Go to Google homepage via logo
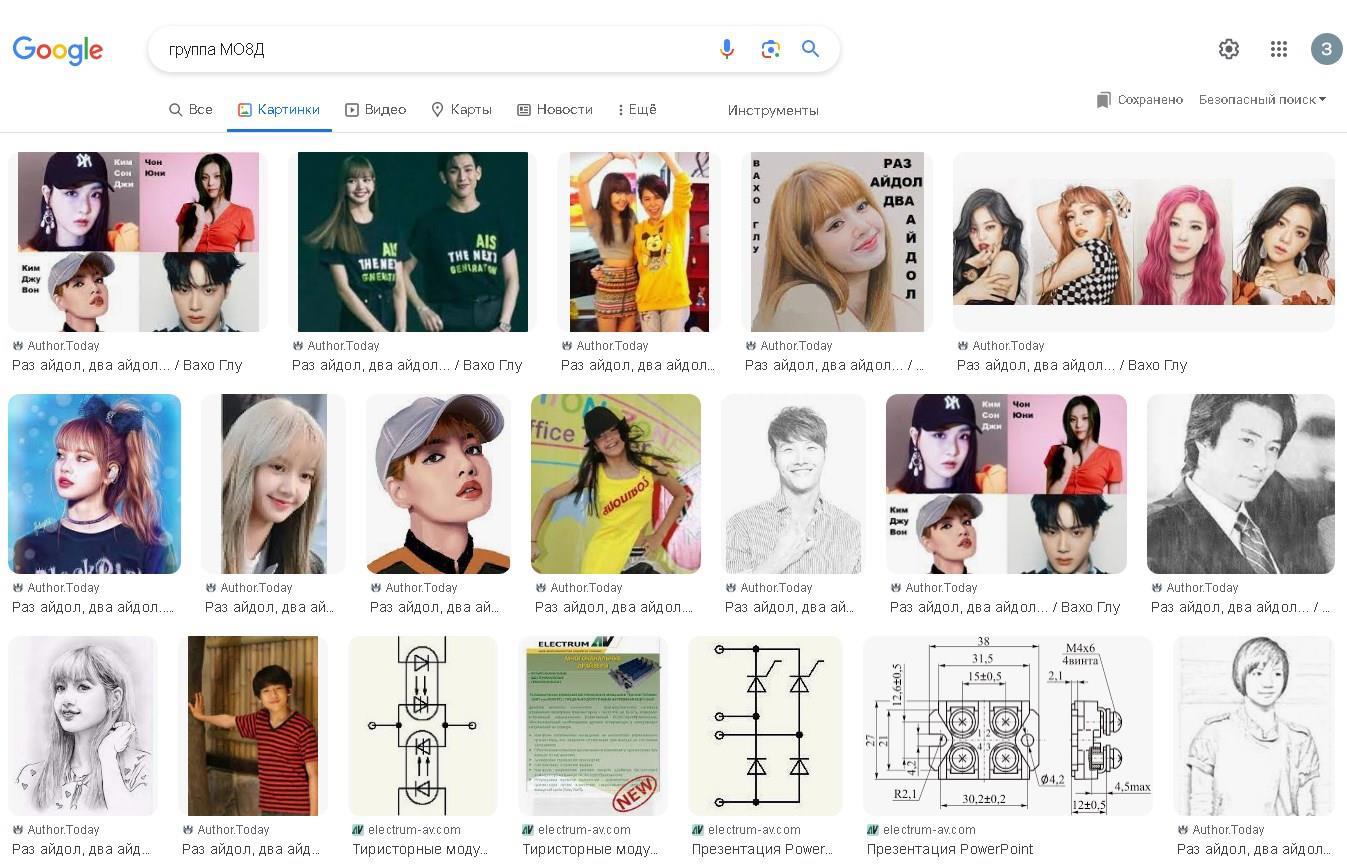The image size is (1347, 868). 58,50
